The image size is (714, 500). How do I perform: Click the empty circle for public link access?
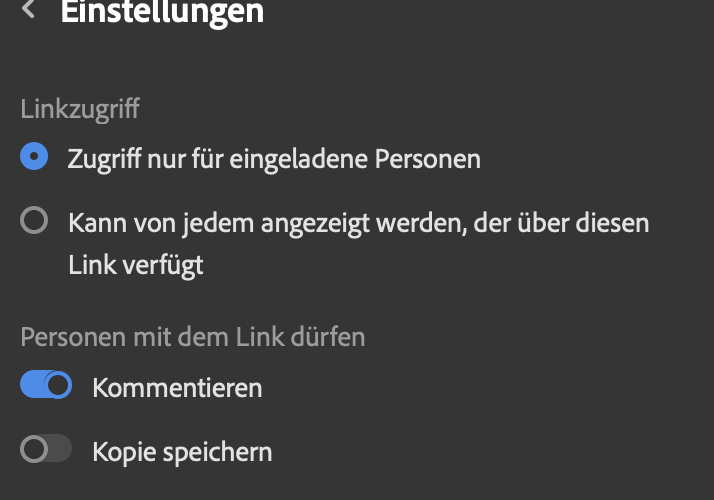pos(34,220)
